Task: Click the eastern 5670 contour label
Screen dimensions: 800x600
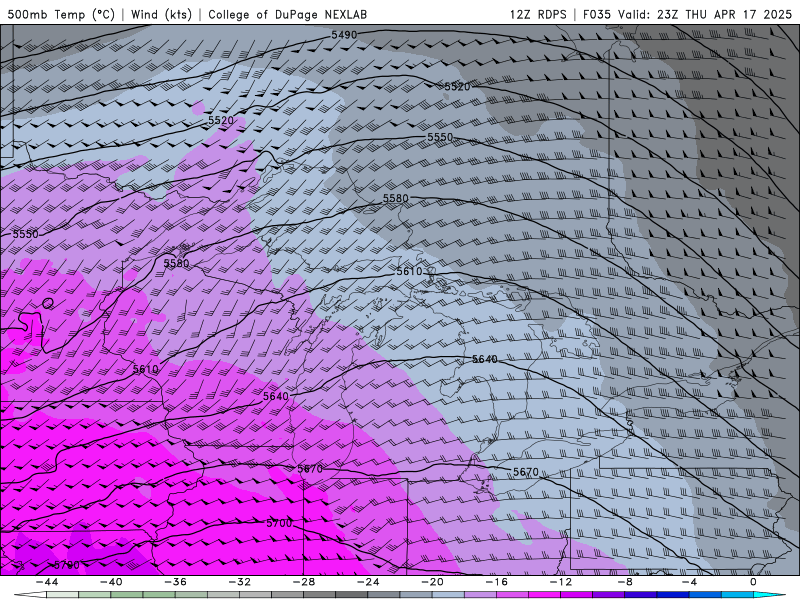Action: pos(526,472)
